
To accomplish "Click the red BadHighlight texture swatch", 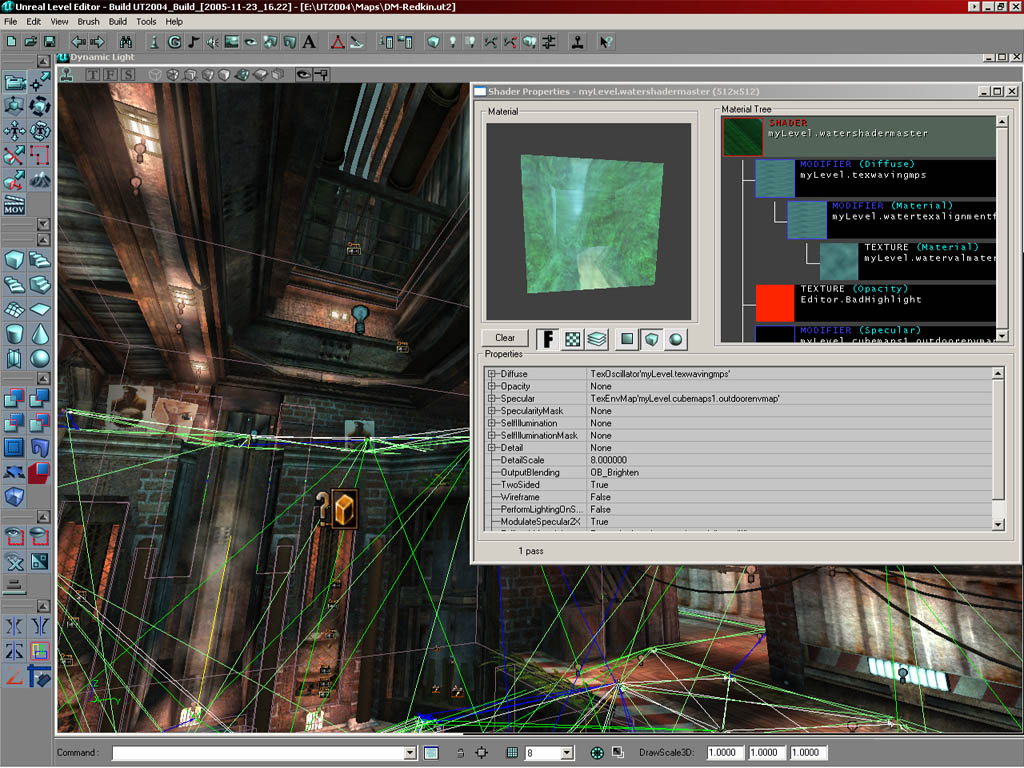I will 775,303.
